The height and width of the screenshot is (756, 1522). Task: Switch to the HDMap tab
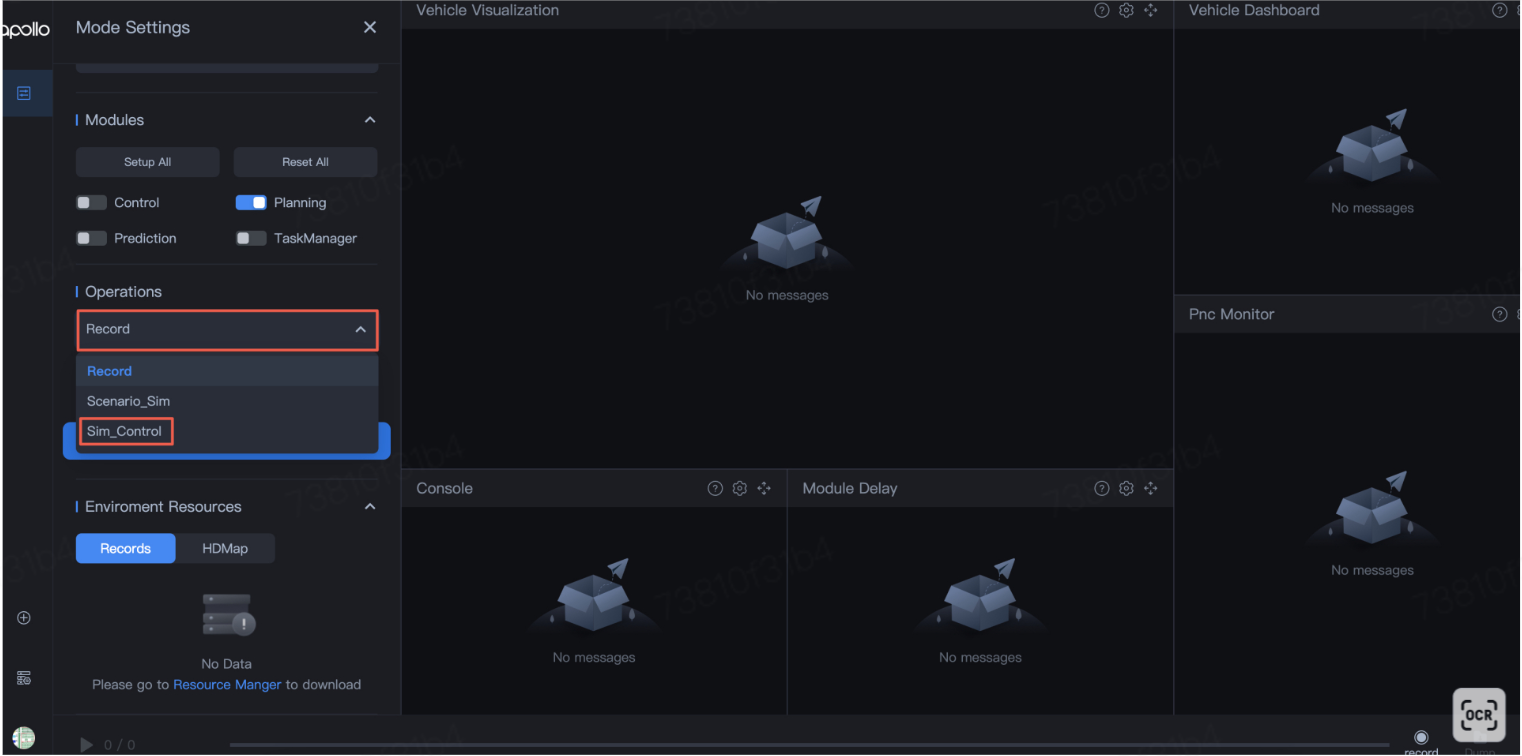(225, 548)
